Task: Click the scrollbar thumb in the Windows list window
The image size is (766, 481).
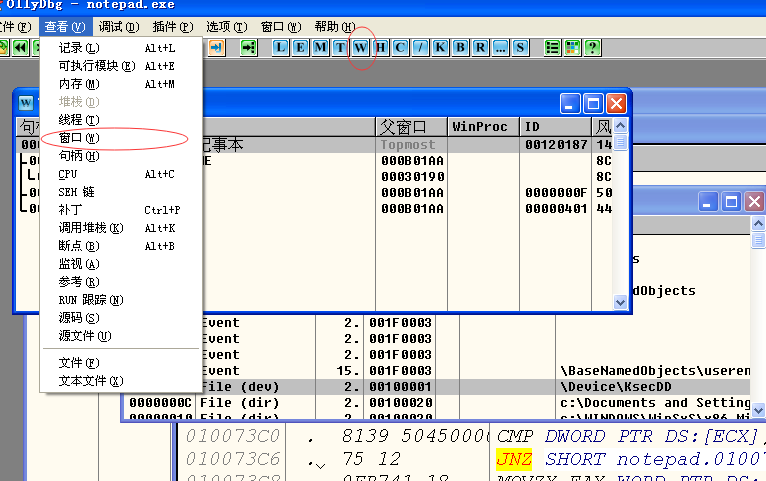Action: pyautogui.click(x=620, y=142)
